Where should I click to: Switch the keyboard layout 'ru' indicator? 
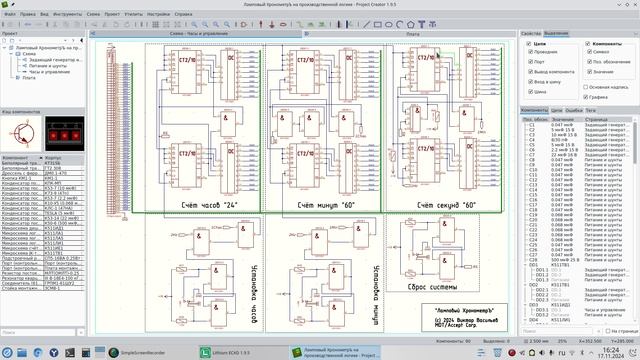562,353
